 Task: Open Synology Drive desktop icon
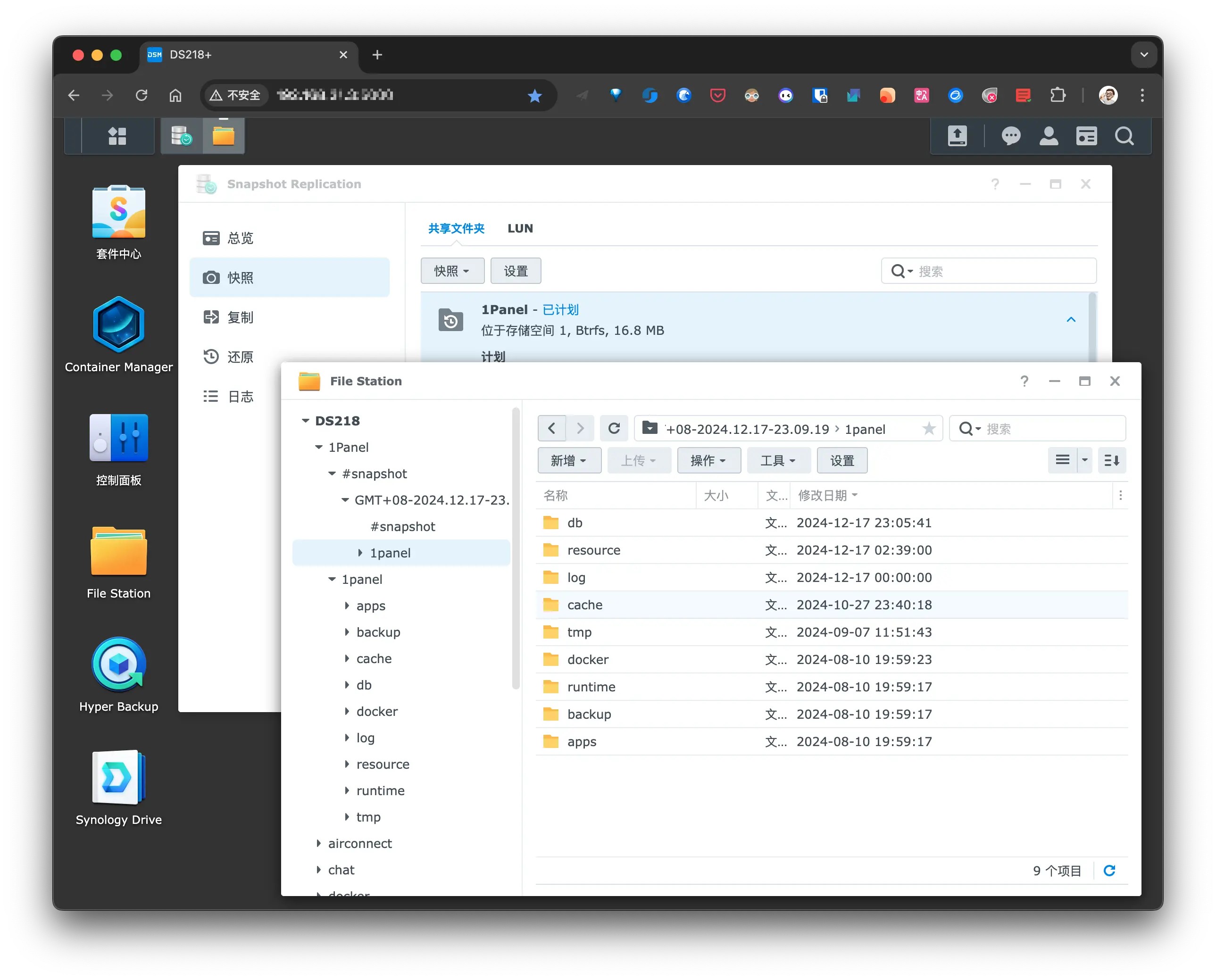(118, 778)
